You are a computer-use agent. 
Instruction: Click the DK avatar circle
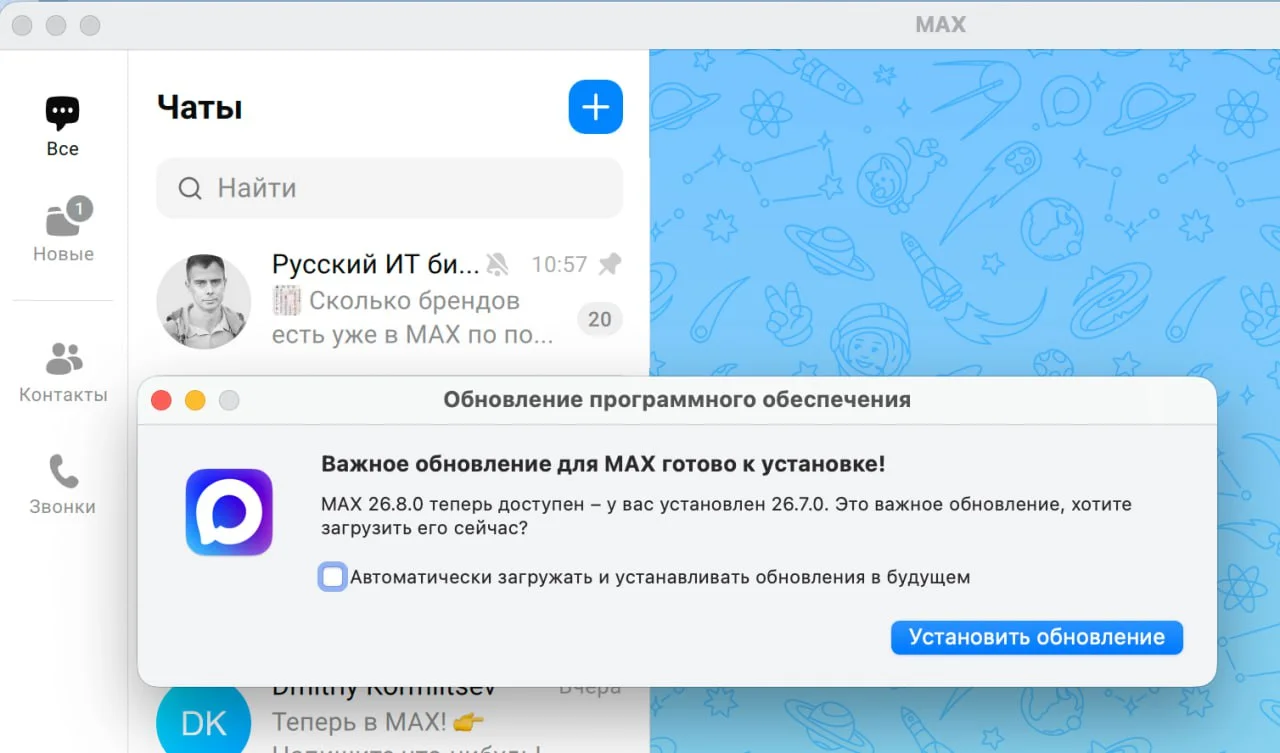click(204, 718)
